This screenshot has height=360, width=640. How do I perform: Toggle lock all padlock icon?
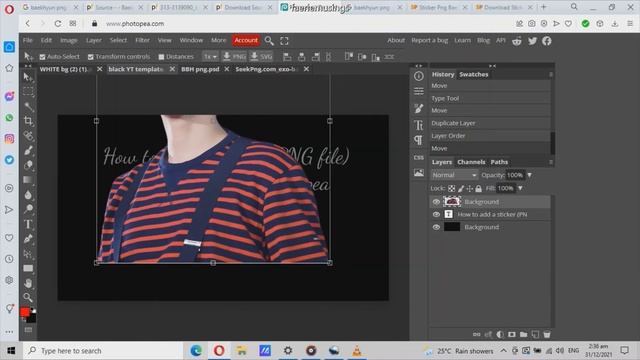[x=478, y=188]
